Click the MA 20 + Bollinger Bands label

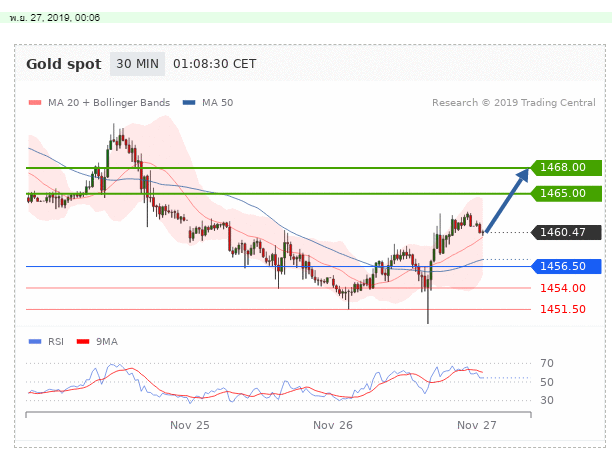tap(109, 103)
